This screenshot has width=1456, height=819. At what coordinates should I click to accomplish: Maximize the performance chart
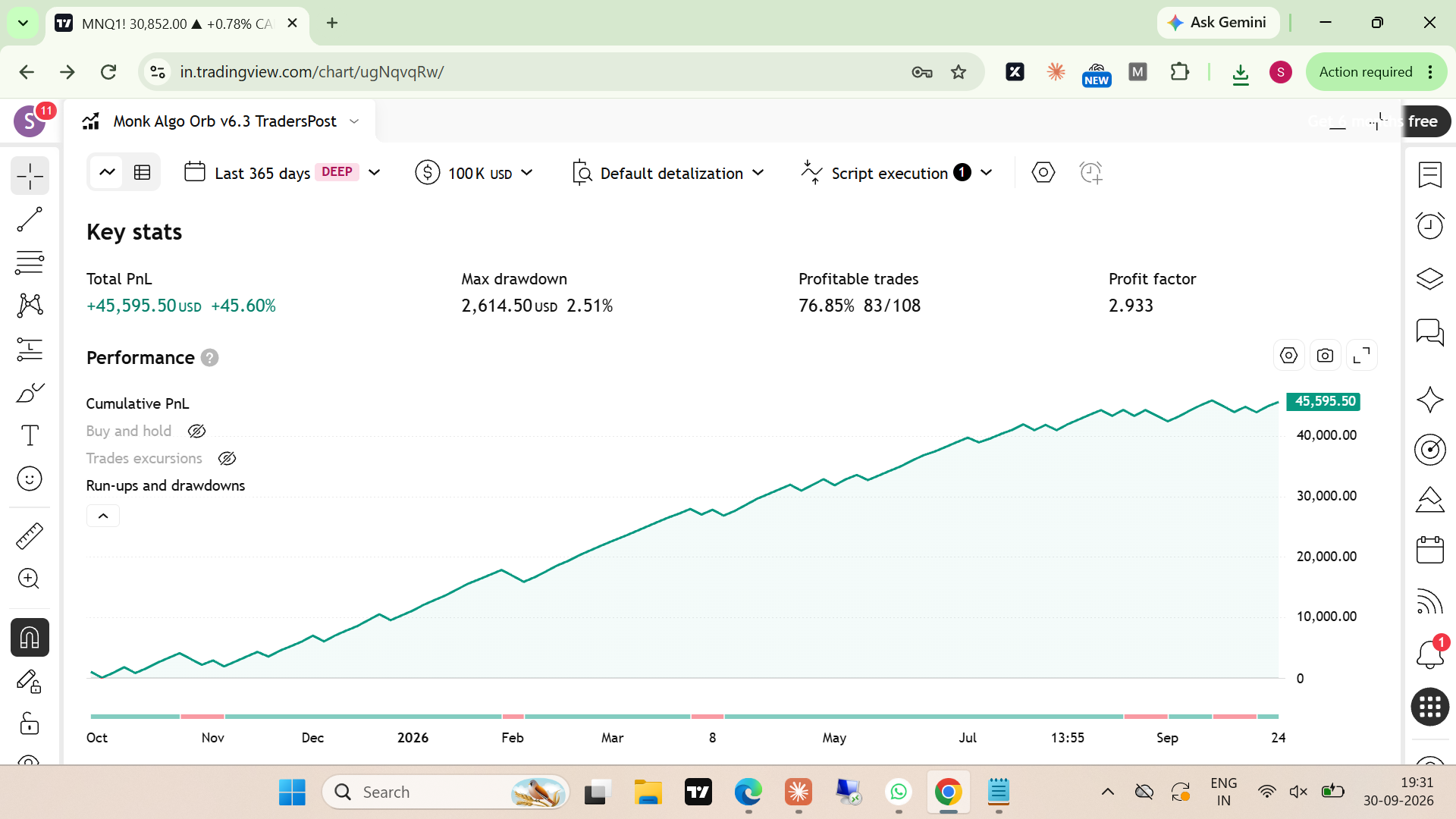1362,356
